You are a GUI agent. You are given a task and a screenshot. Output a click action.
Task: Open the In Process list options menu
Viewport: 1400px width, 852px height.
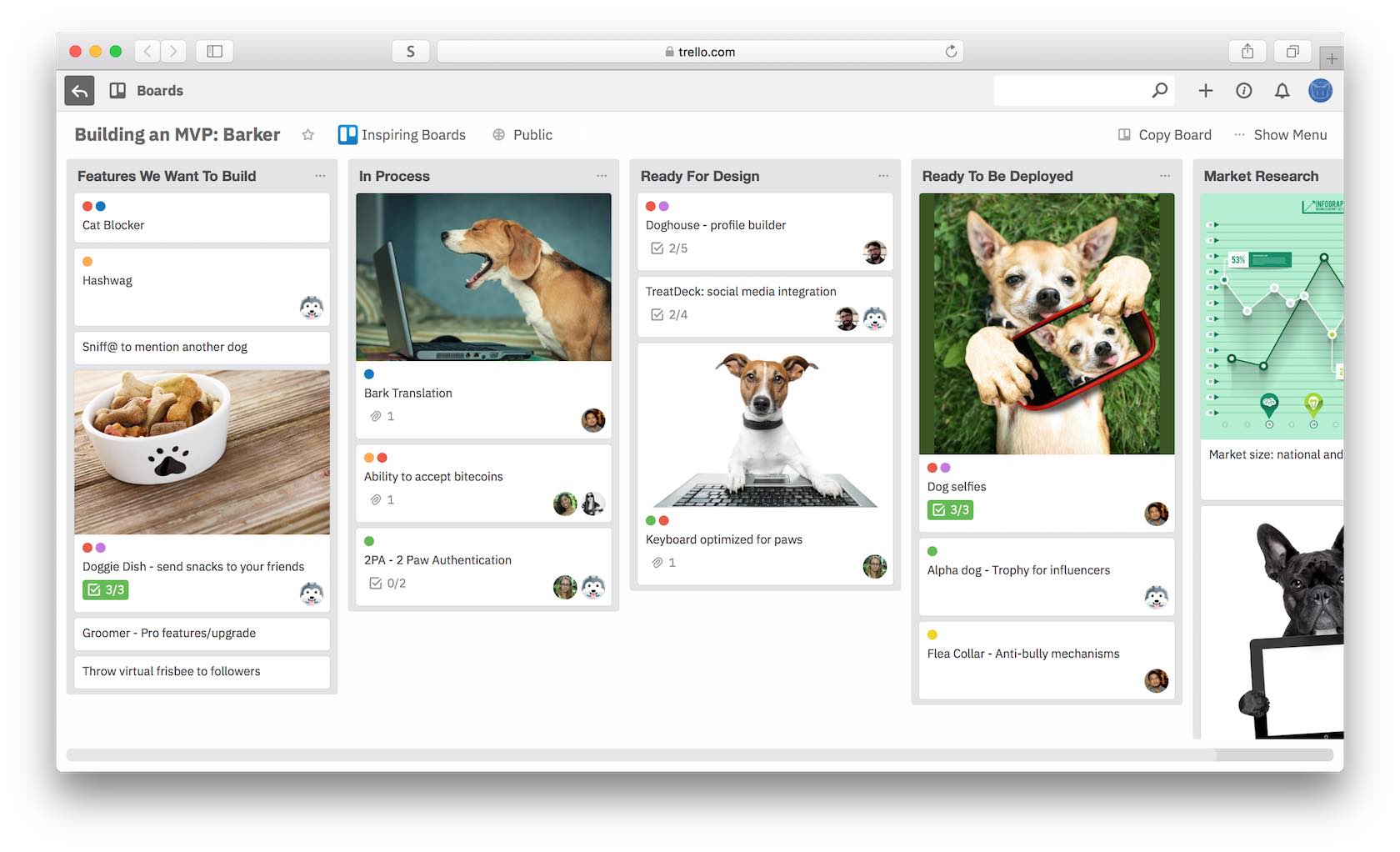point(602,176)
